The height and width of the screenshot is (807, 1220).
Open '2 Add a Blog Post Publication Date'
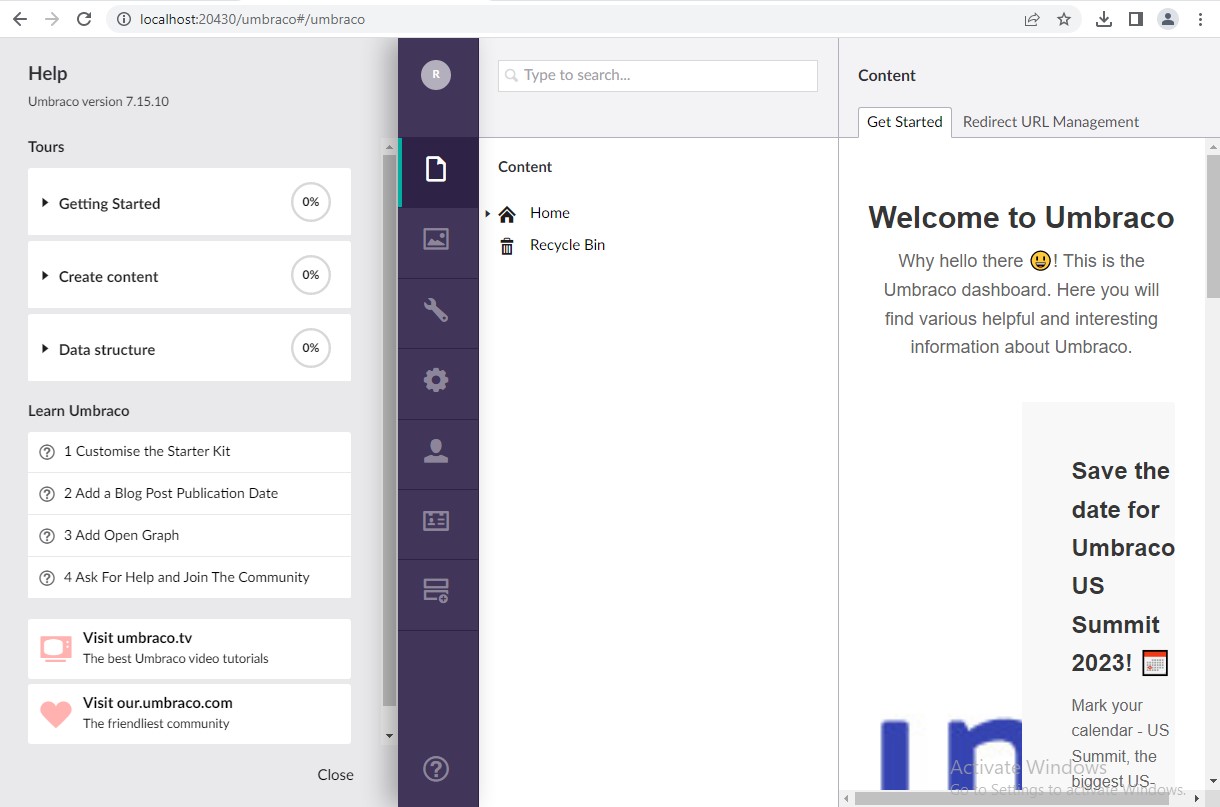pyautogui.click(x=189, y=494)
